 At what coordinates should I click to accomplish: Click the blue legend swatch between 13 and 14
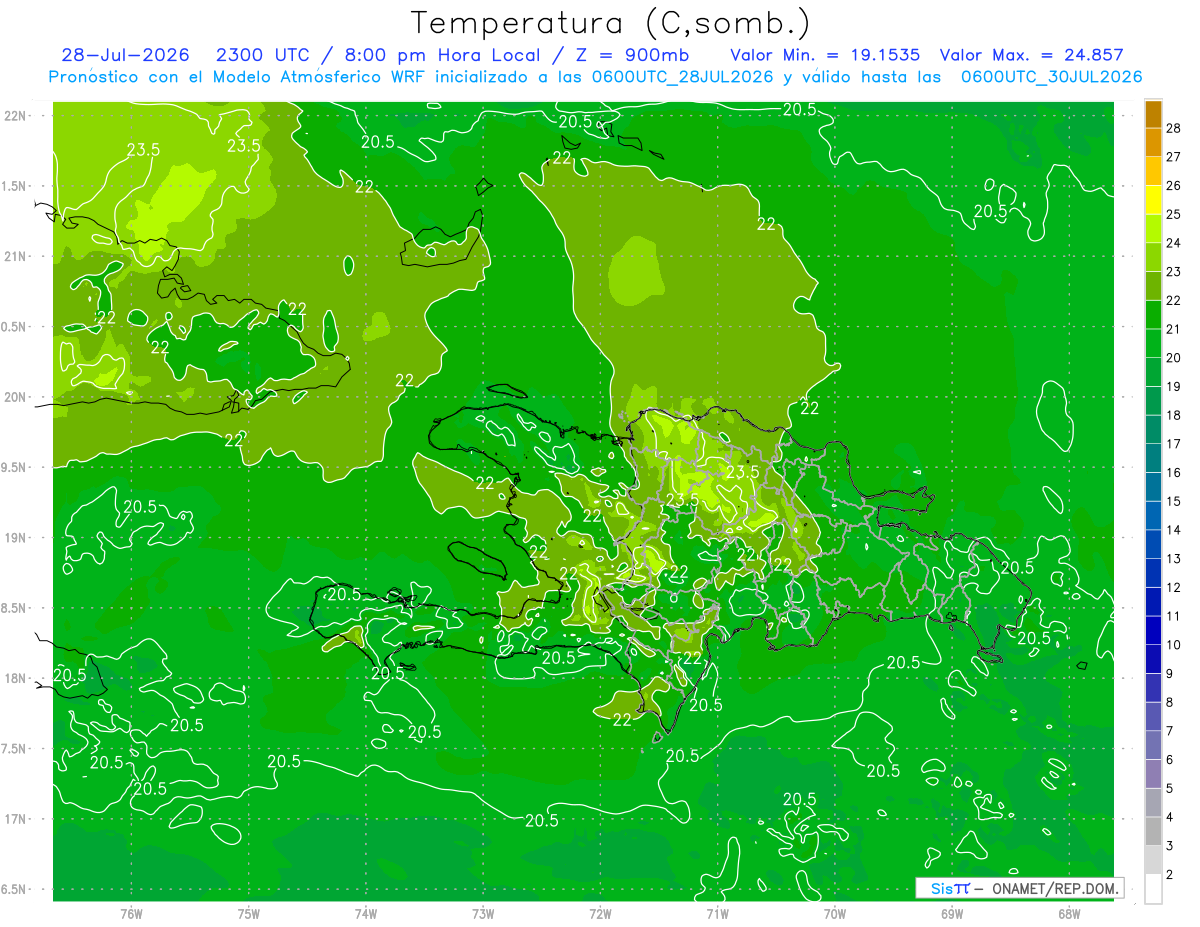coord(1153,544)
